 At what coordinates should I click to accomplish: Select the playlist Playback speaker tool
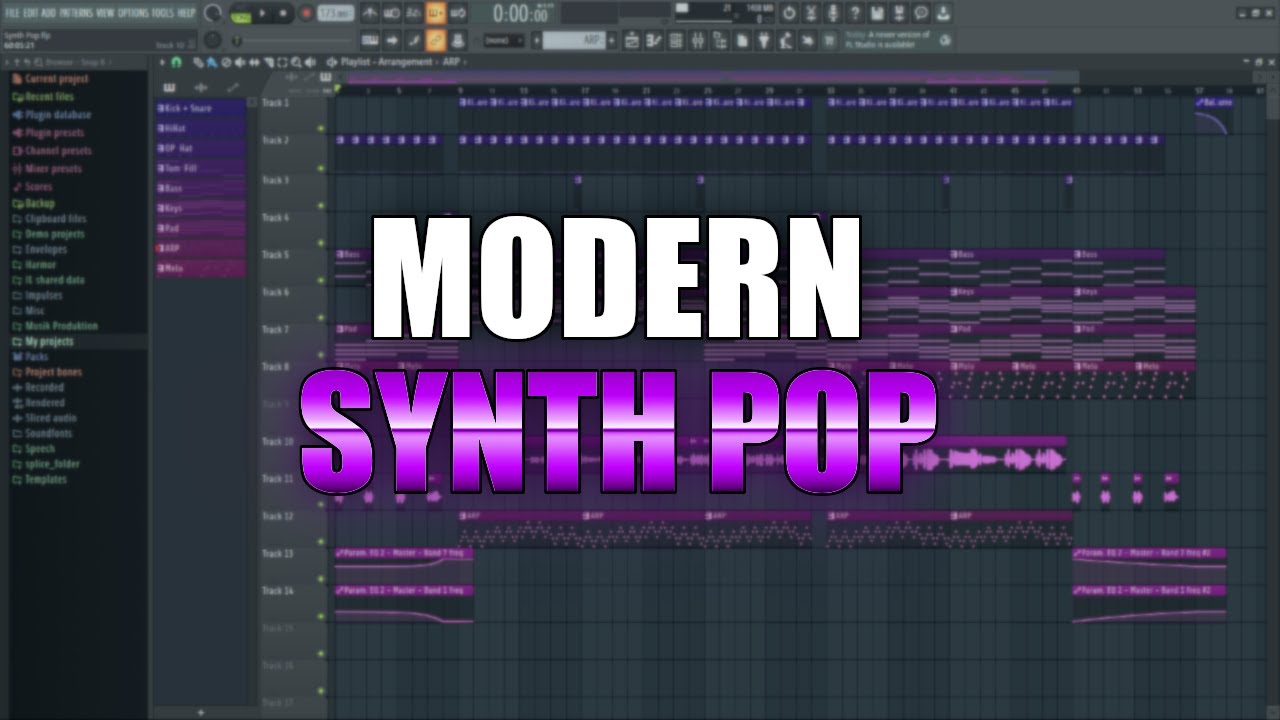(x=310, y=62)
